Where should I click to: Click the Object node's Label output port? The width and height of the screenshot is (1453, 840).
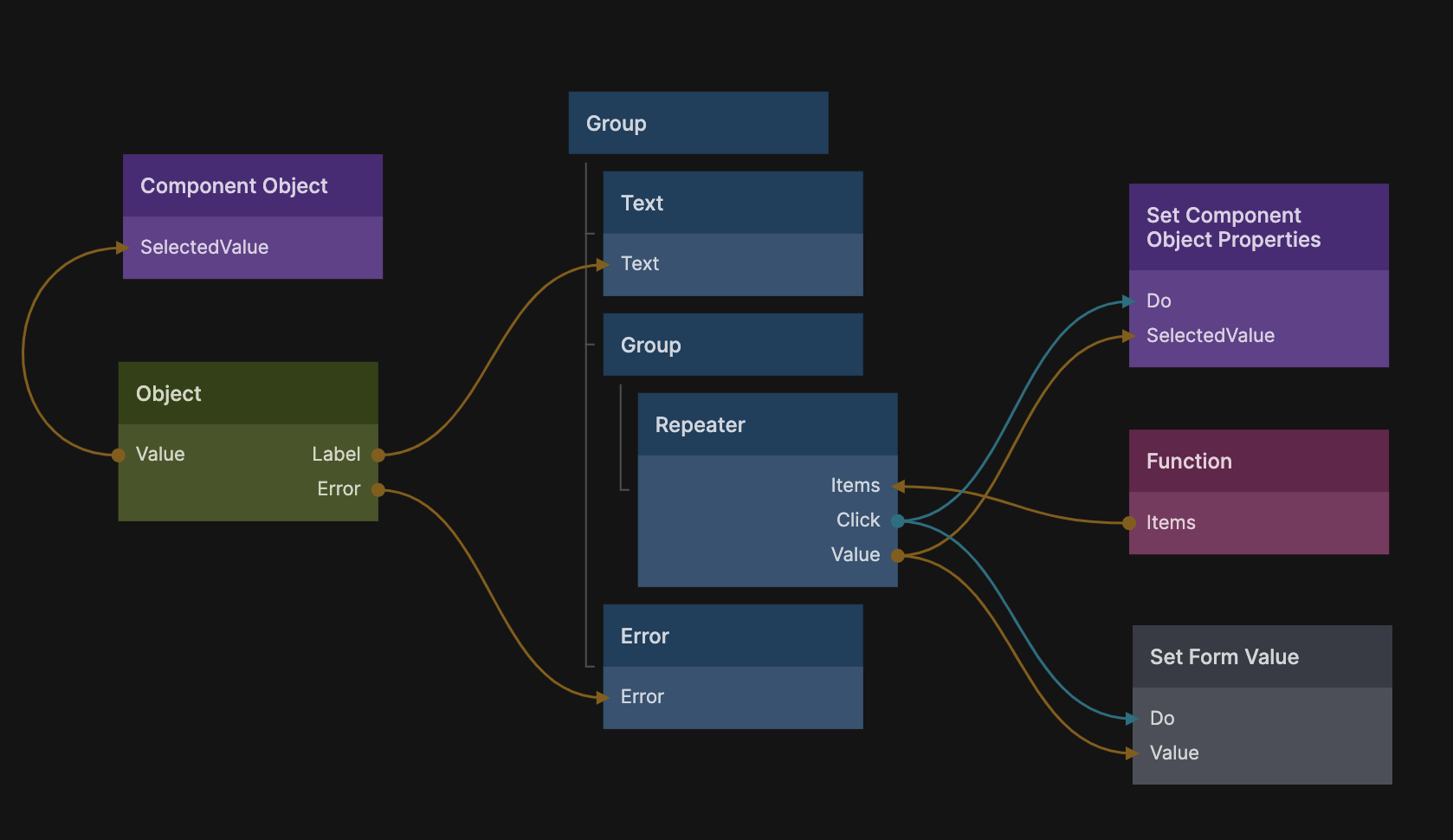pyautogui.click(x=378, y=455)
